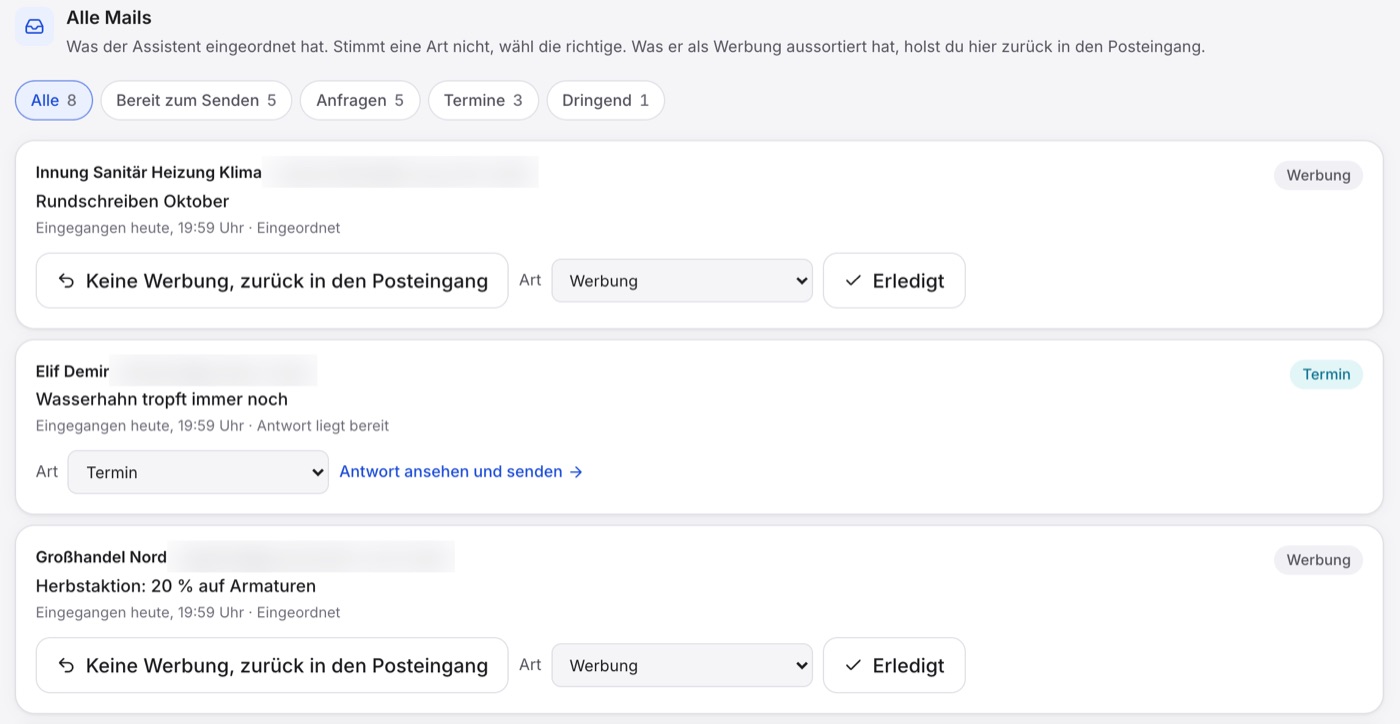Screen dimensions: 1400x724
Task: Show the Anfragen 5 filter
Action: coord(360,100)
